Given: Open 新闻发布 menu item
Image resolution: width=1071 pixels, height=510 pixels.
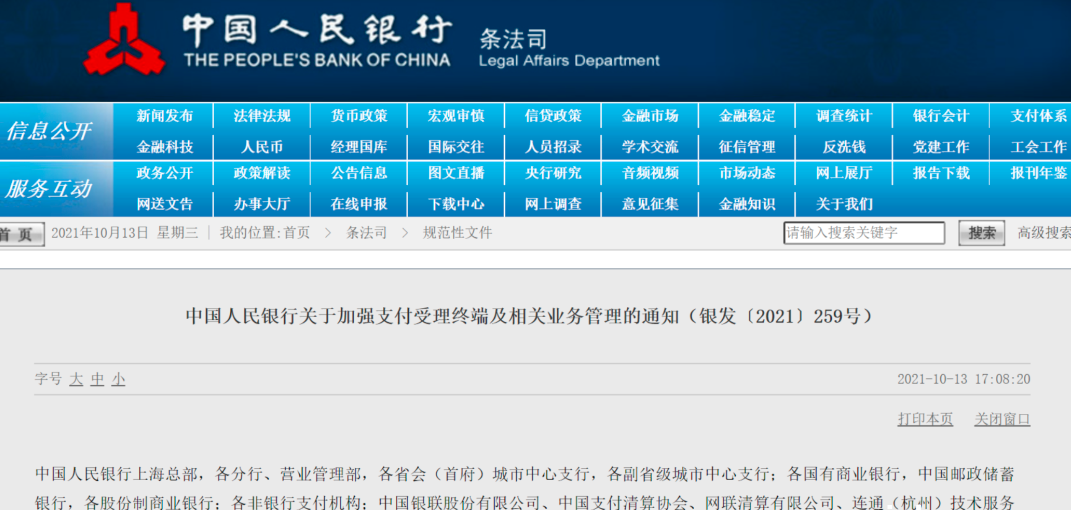Looking at the screenshot, I should (165, 116).
